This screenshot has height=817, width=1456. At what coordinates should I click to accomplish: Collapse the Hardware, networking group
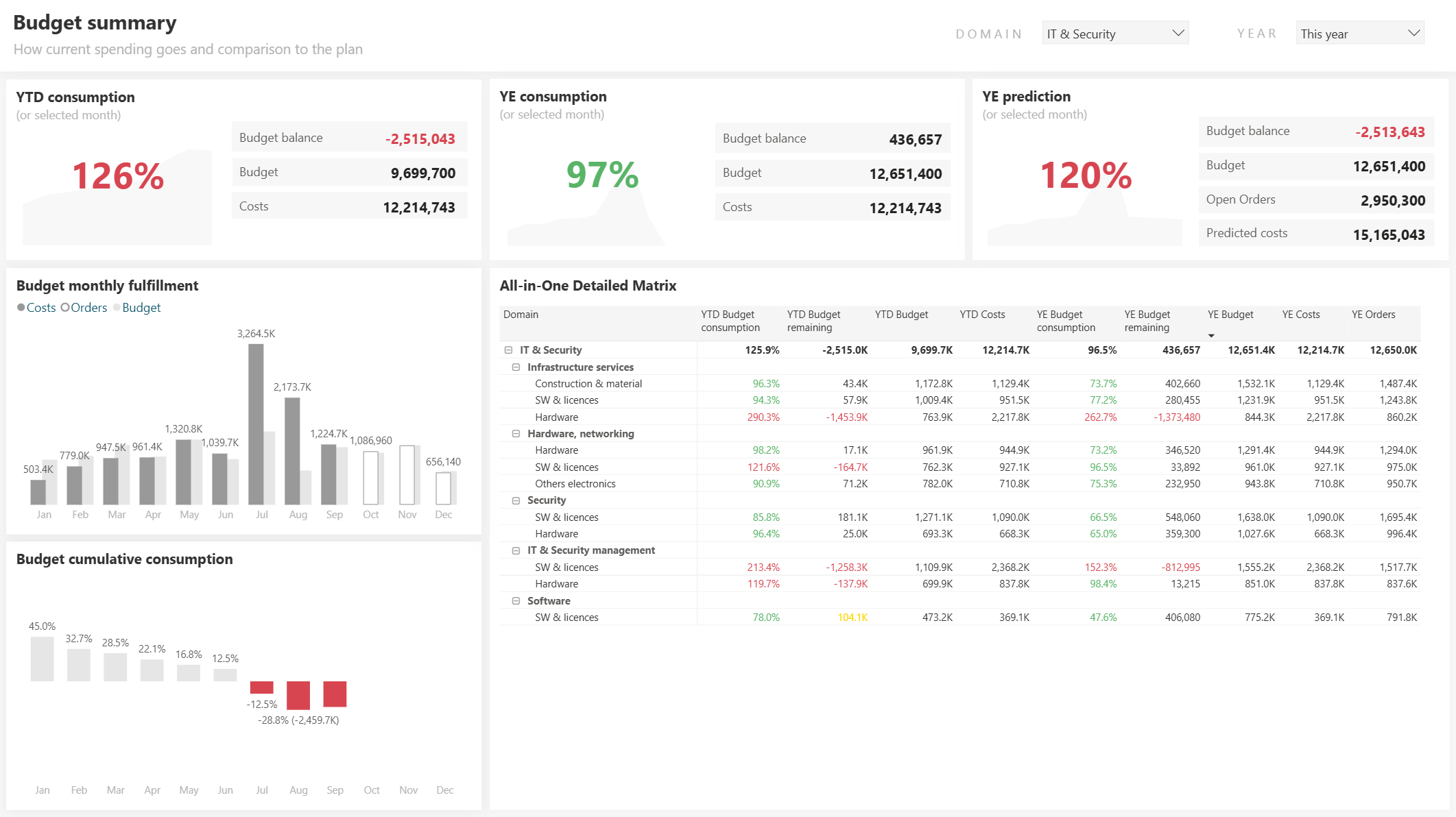[x=516, y=433]
